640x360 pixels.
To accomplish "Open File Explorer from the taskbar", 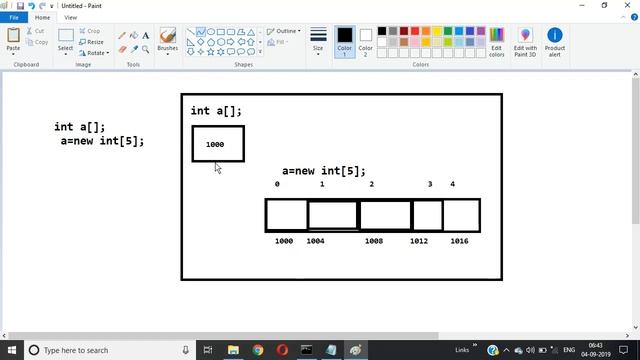I will [x=233, y=350].
